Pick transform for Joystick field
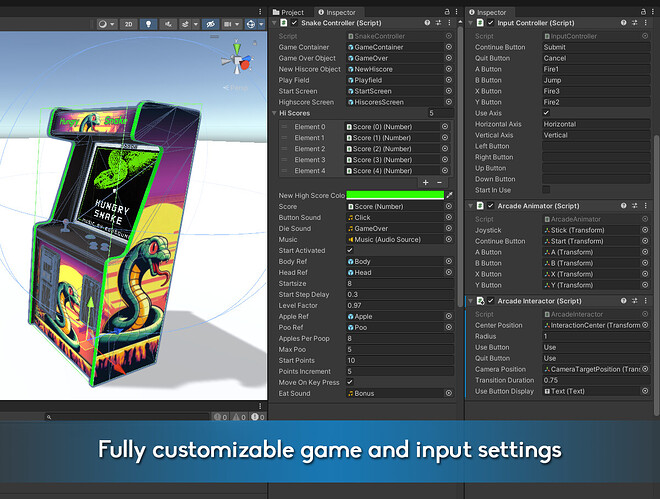 [x=645, y=230]
